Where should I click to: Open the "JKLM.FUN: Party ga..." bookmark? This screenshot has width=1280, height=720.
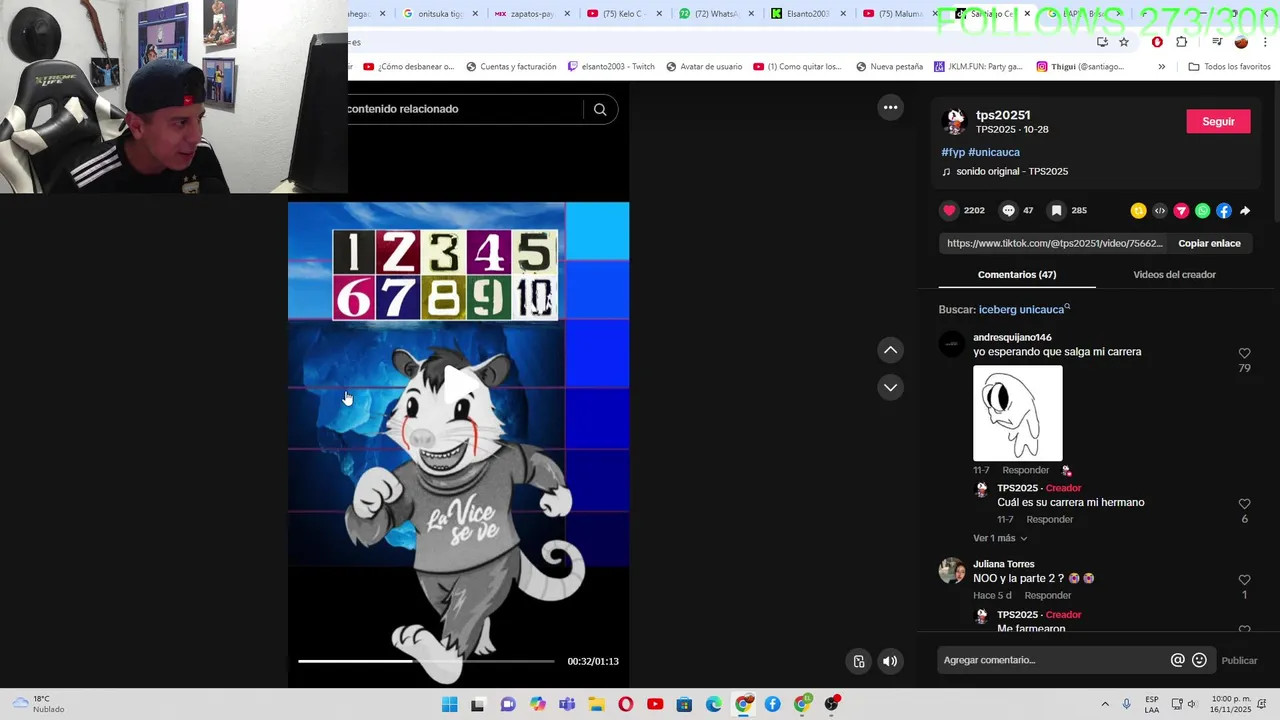(977, 67)
